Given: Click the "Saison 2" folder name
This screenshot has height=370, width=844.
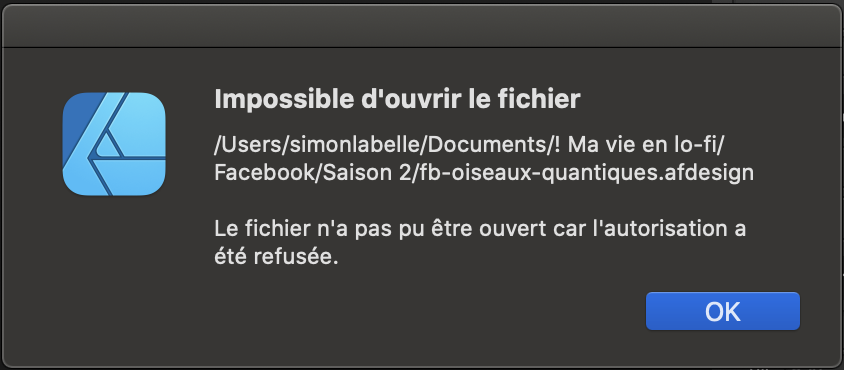Looking at the screenshot, I should point(367,173).
